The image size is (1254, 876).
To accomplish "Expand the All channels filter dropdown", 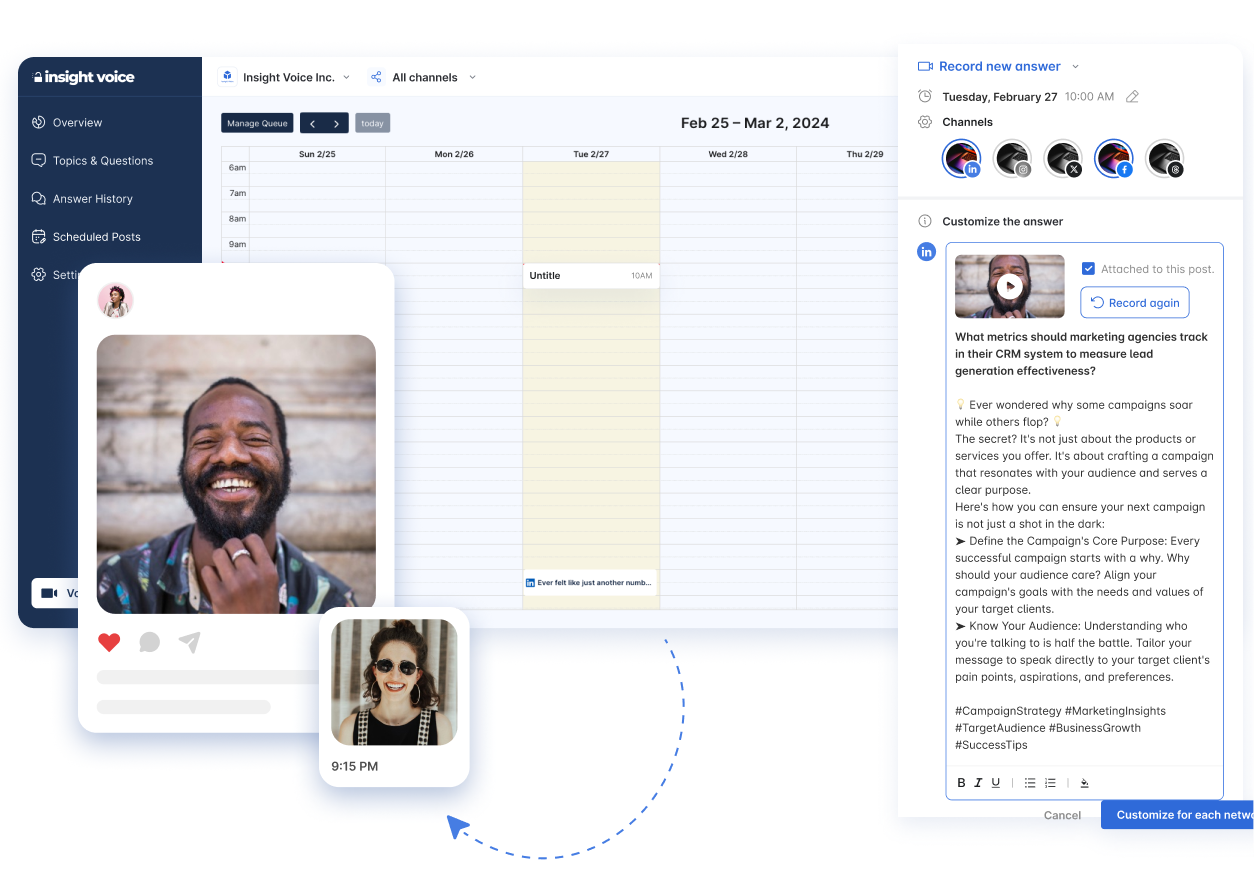I will click(x=423, y=77).
